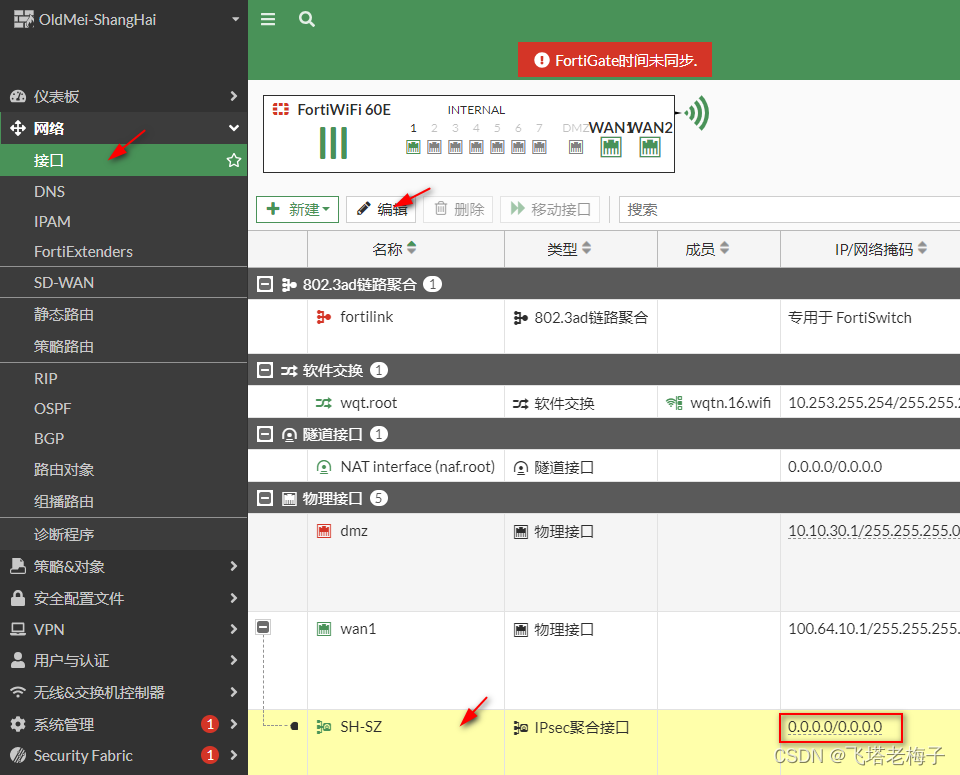Image resolution: width=960 pixels, height=775 pixels.
Task: Collapse wan1 child interfaces
Action: (263, 627)
